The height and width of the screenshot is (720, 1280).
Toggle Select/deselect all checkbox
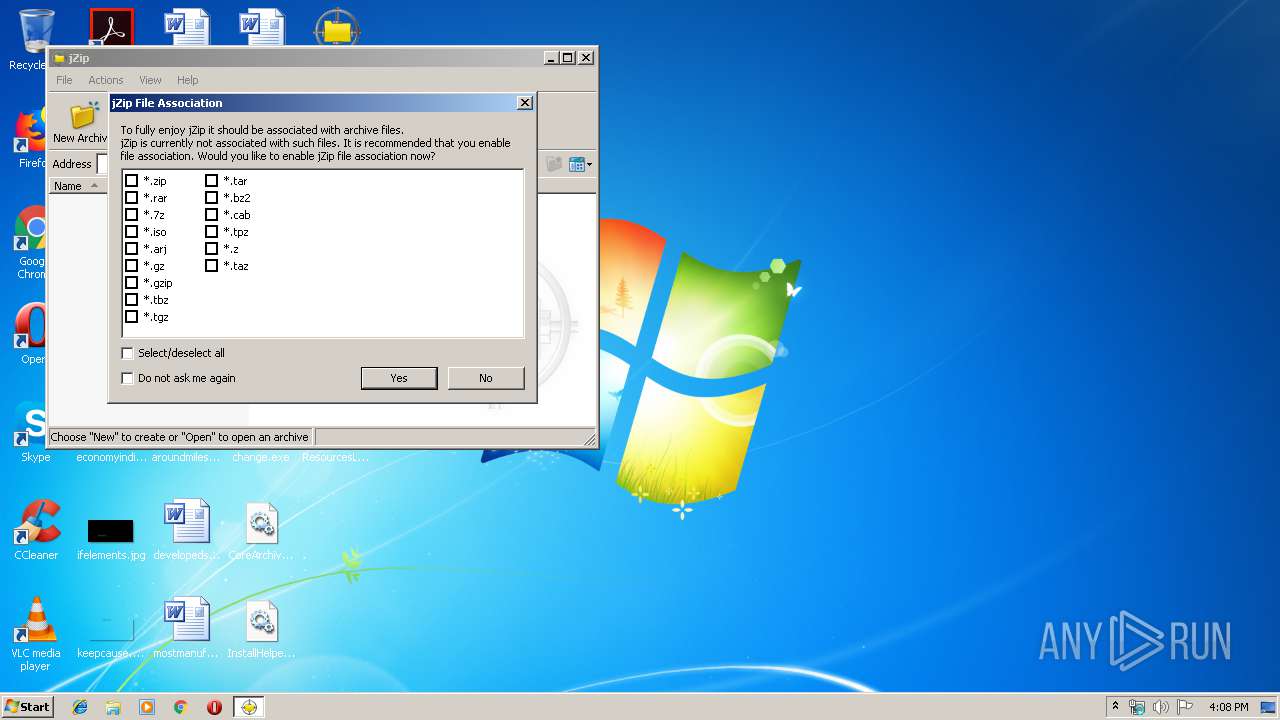pyautogui.click(x=127, y=353)
